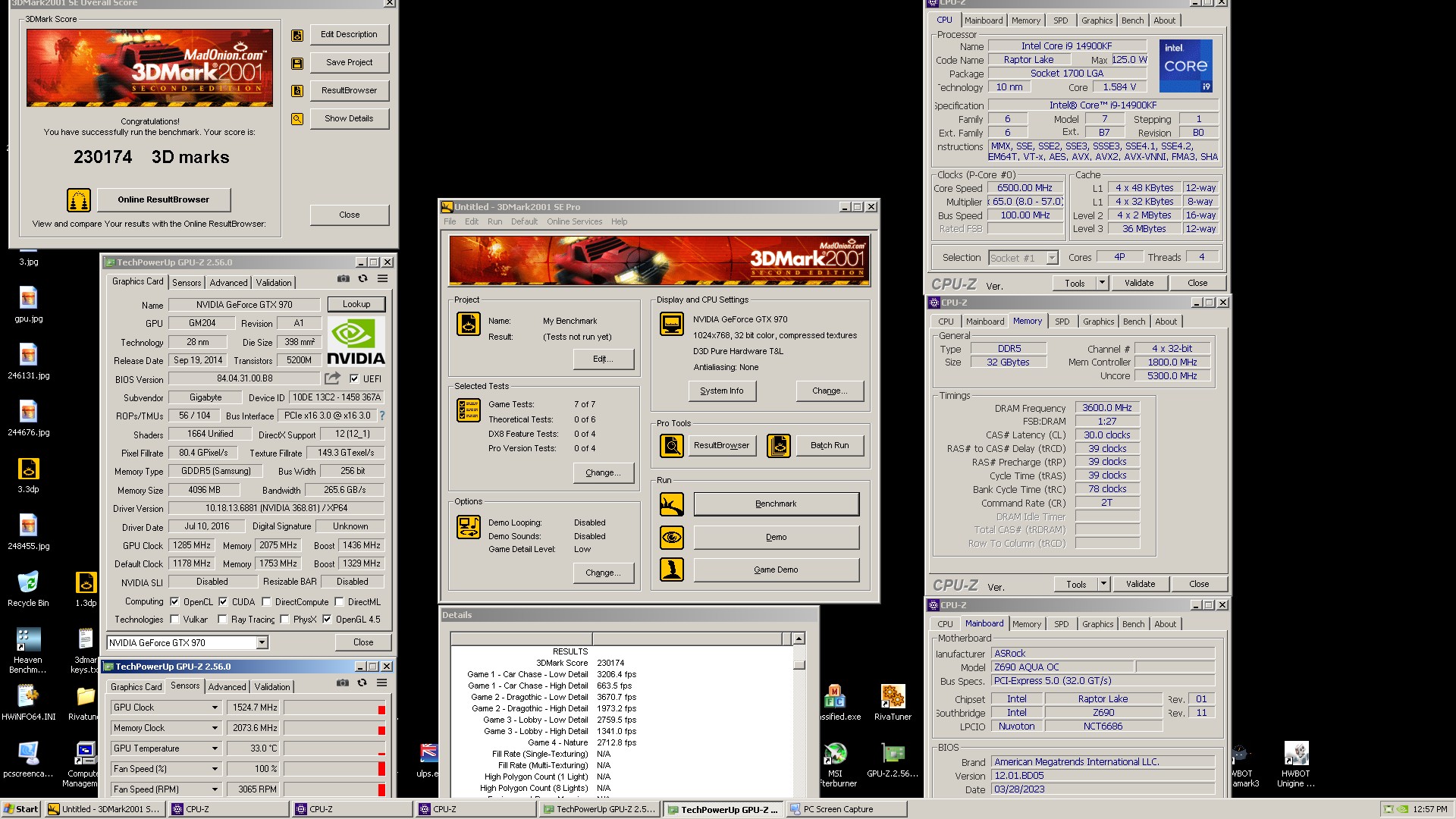
Task: Click Bus Interface question mark icon
Action: coord(382,416)
